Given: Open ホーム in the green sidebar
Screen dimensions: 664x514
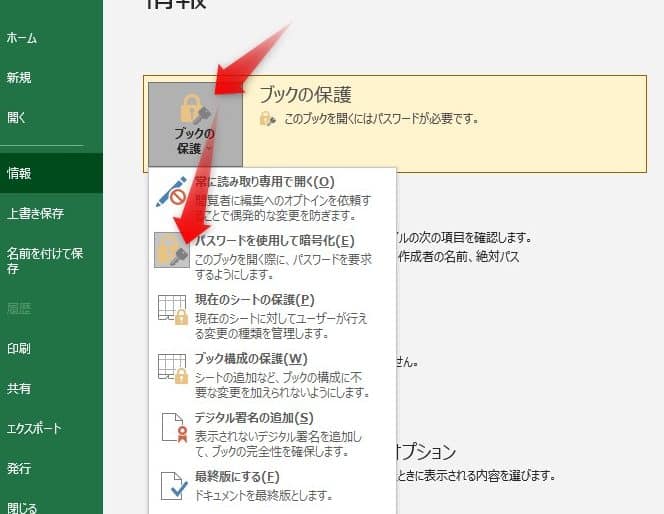Looking at the screenshot, I should [22, 38].
